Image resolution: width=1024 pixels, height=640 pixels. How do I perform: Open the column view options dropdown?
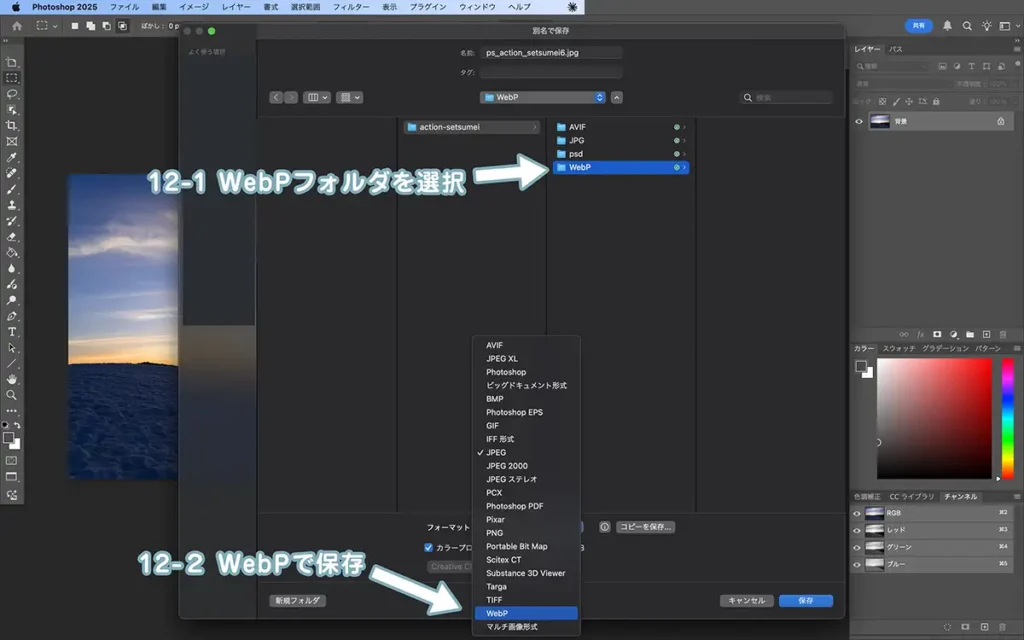click(x=317, y=97)
